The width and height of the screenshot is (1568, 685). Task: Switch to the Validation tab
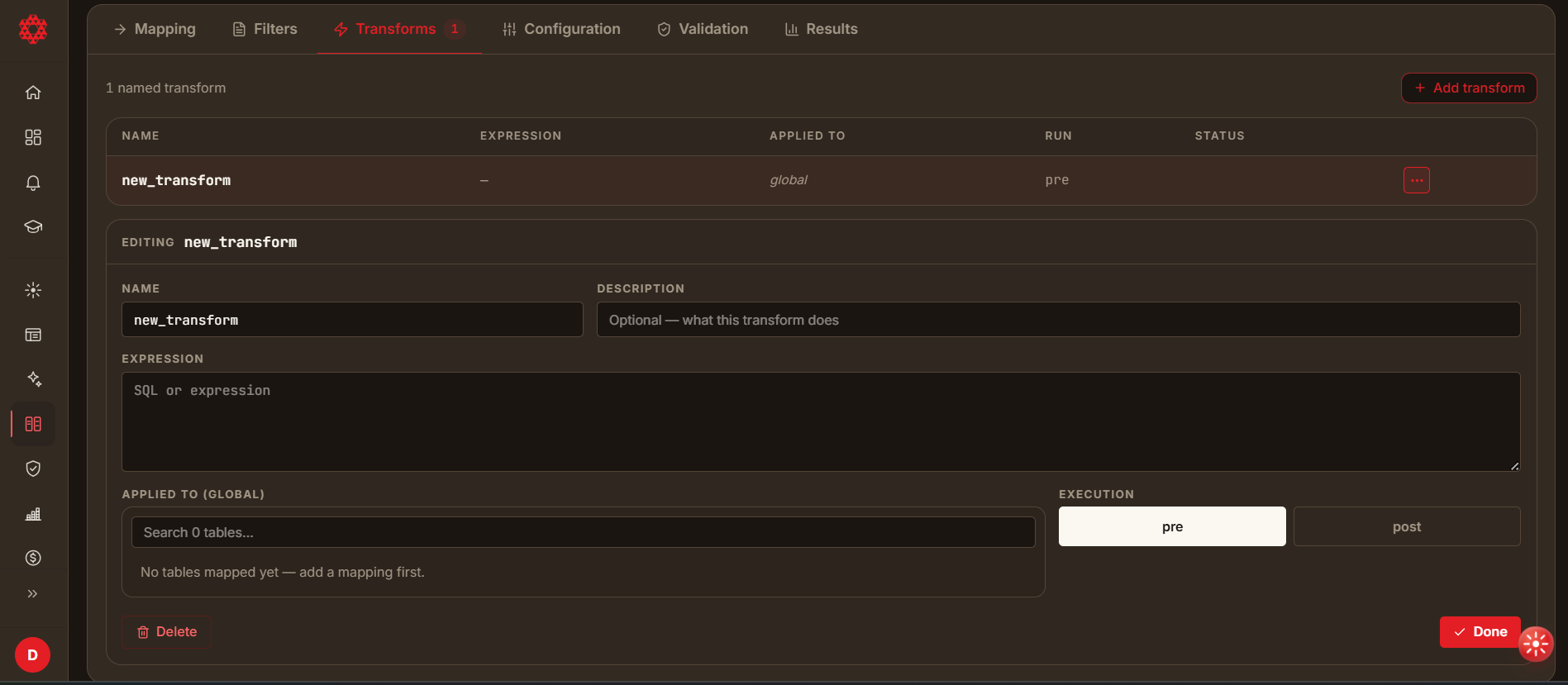pos(703,29)
